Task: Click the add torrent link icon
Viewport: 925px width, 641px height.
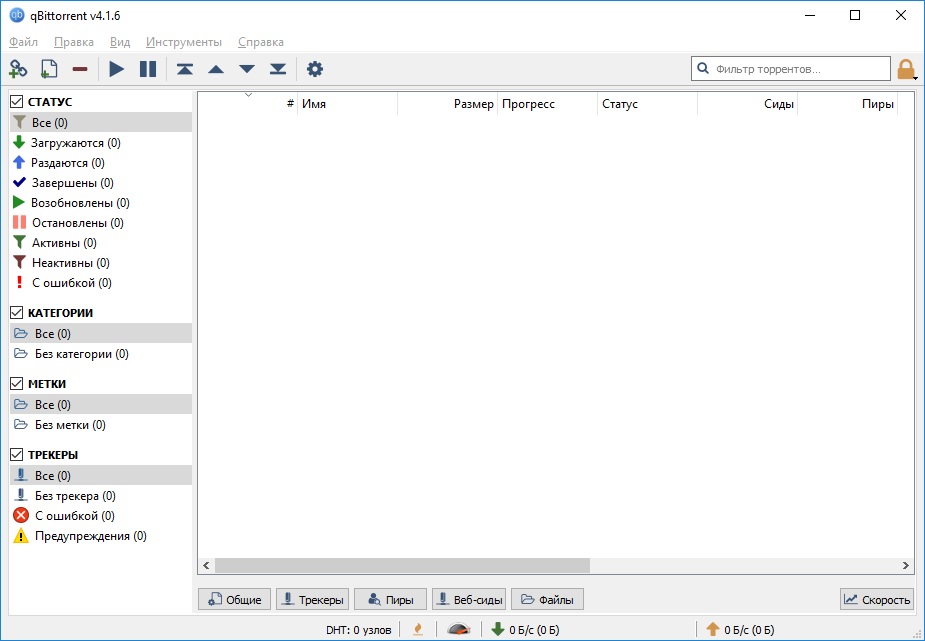Action: pos(18,69)
